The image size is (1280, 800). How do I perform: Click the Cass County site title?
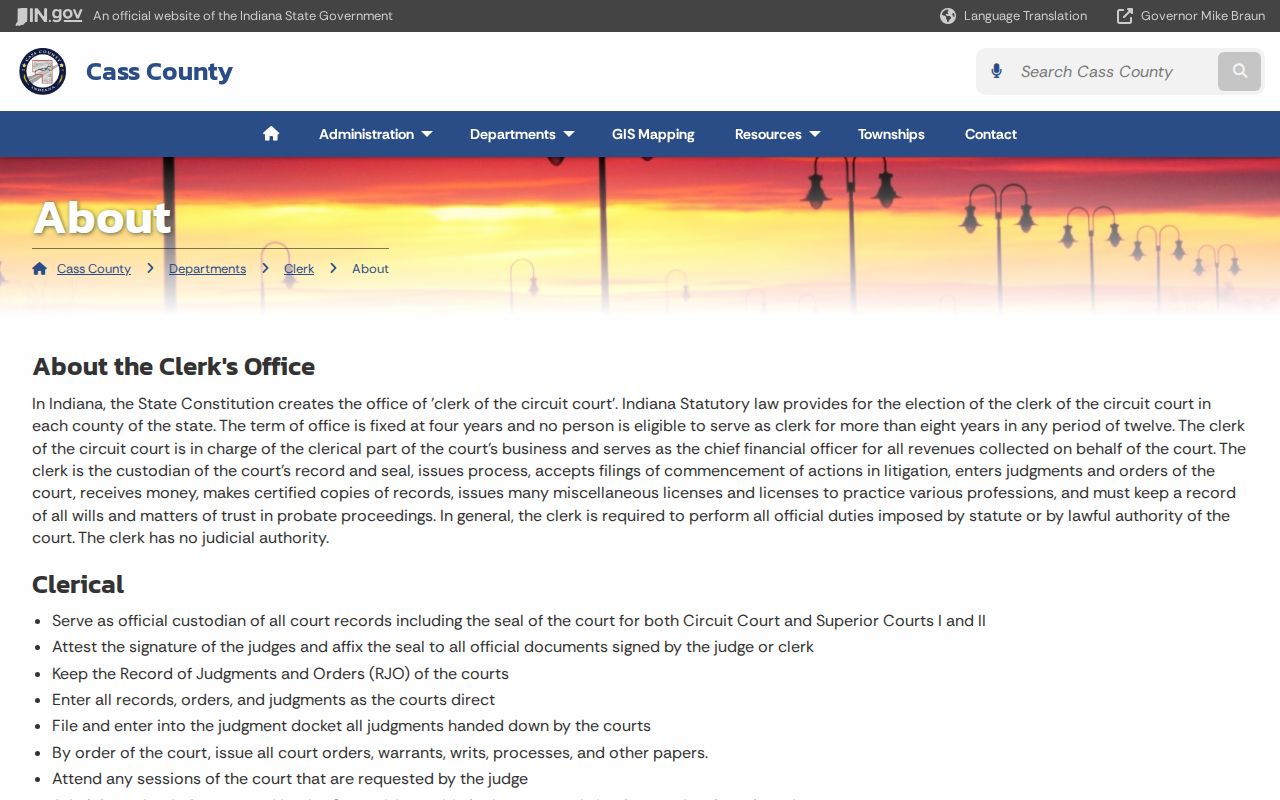[x=159, y=72]
